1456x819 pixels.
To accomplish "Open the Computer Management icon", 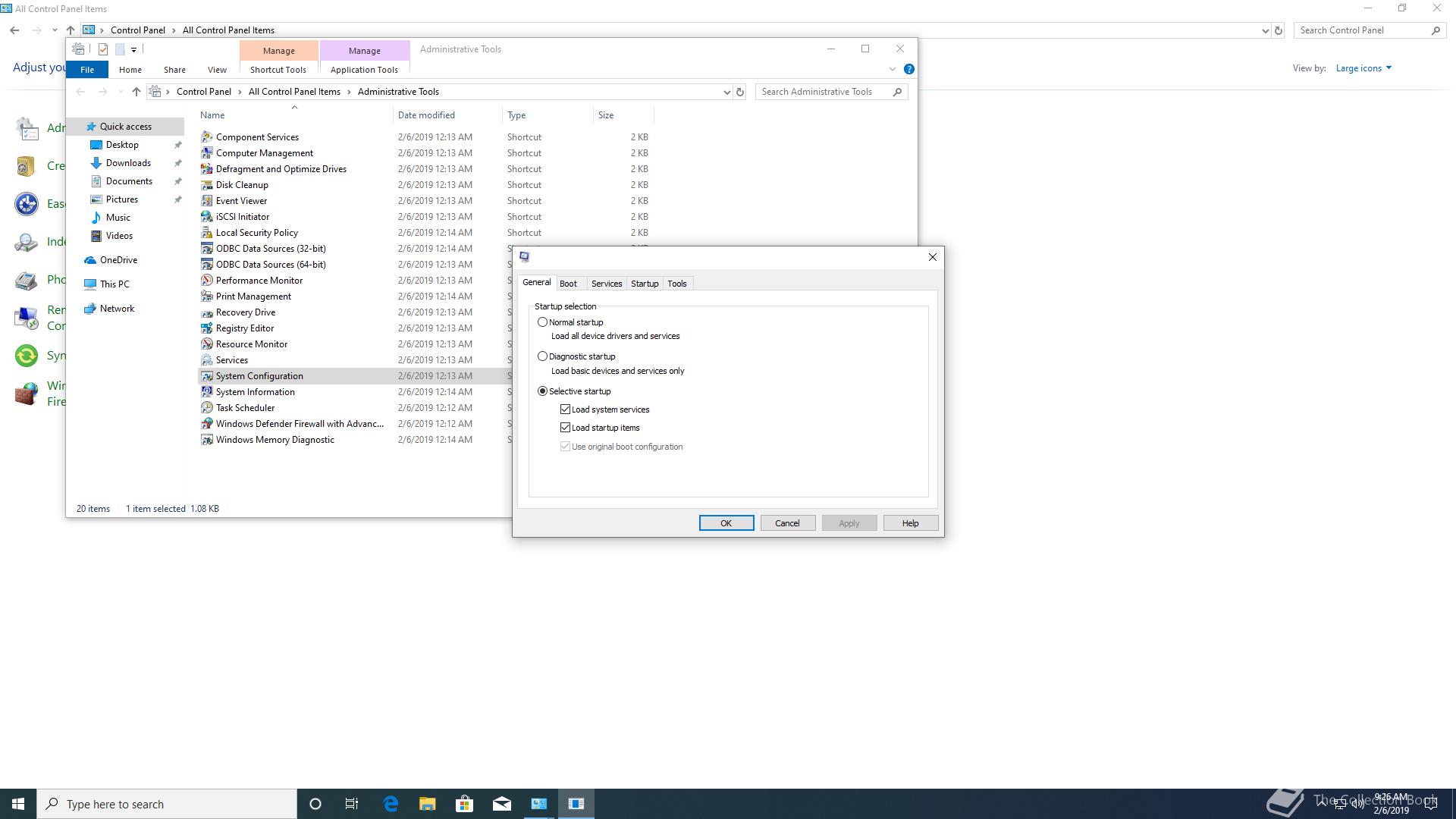I will point(206,153).
